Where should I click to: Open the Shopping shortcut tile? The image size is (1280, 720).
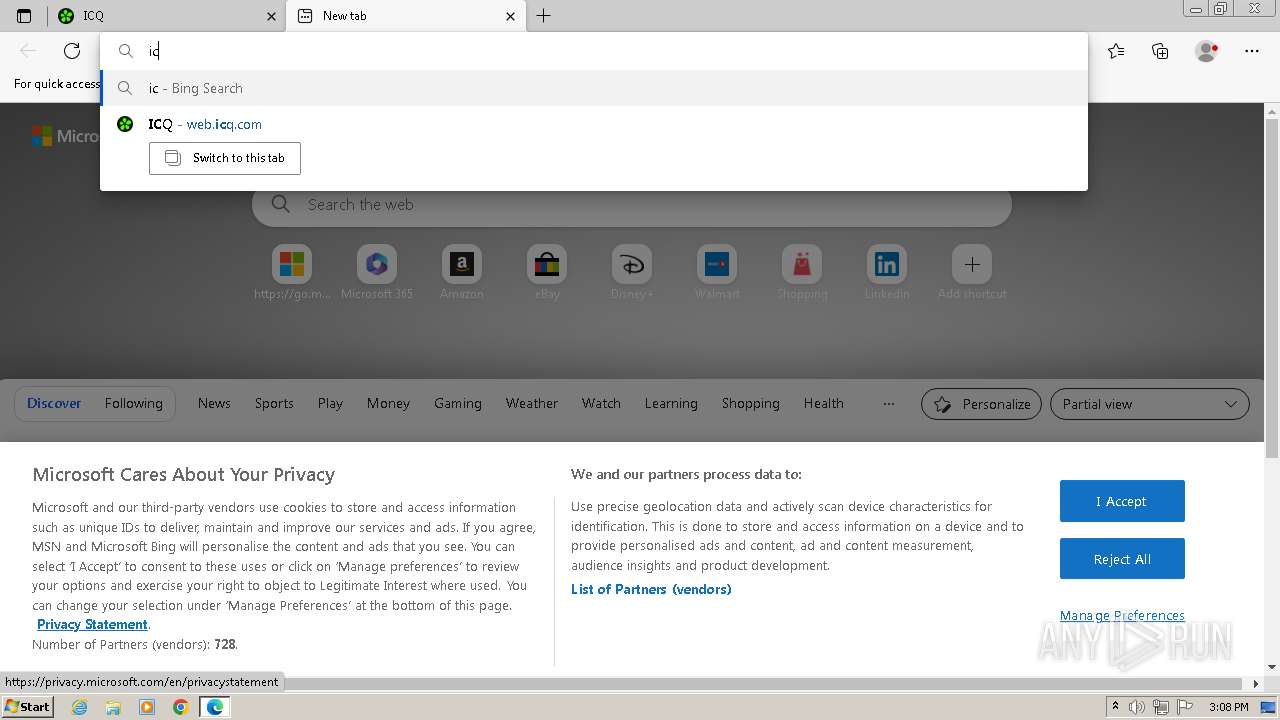(x=802, y=272)
